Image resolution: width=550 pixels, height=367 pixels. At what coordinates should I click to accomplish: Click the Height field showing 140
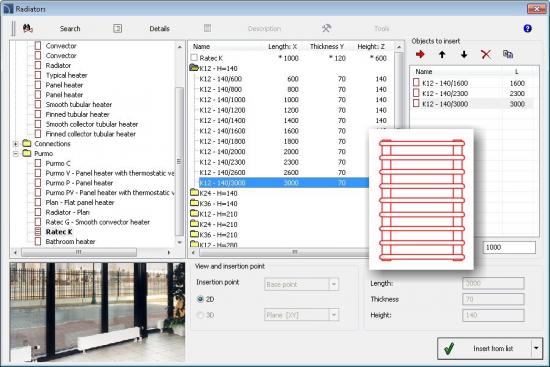point(493,315)
